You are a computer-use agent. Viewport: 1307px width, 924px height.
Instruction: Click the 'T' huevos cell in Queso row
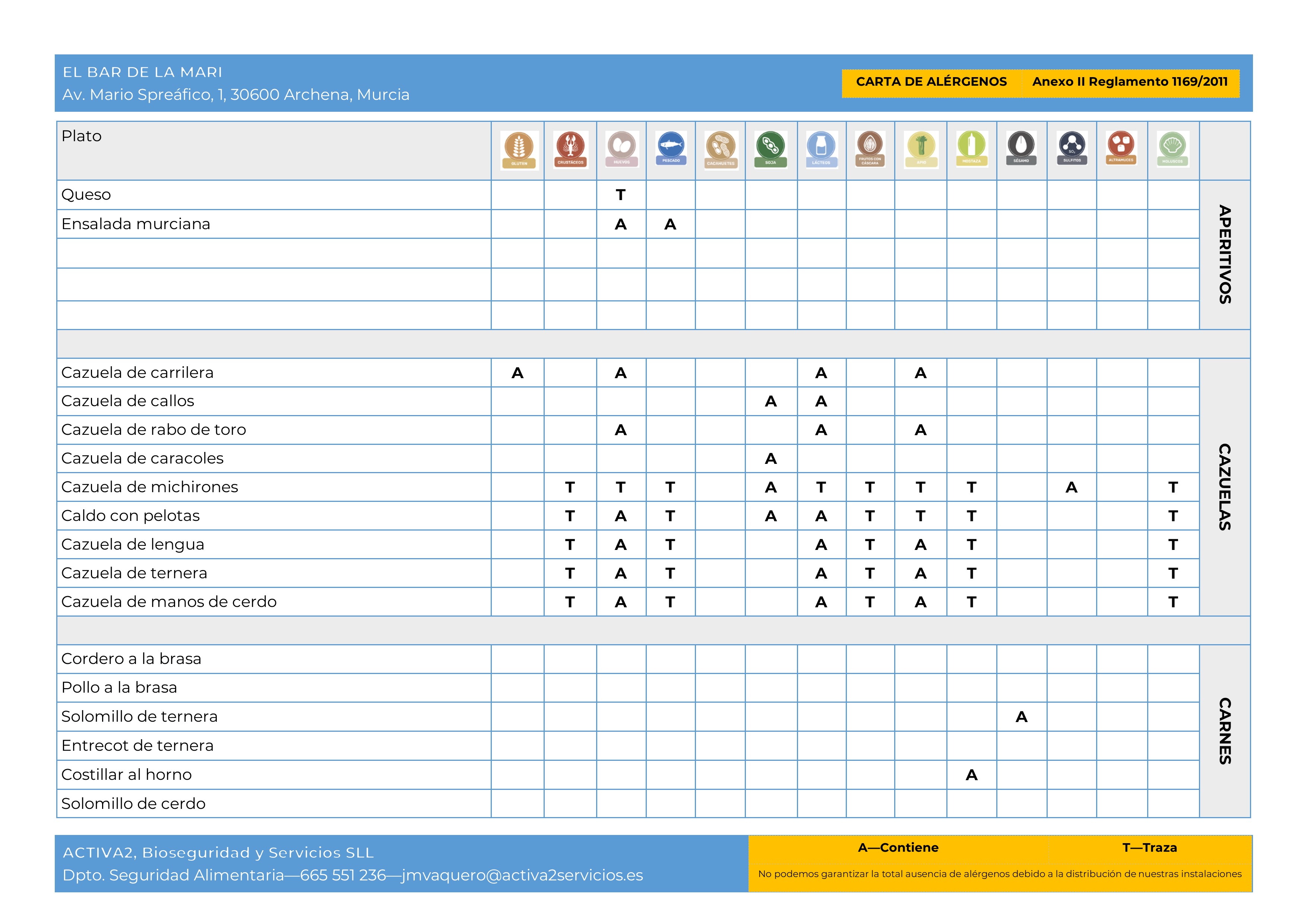[x=620, y=195]
